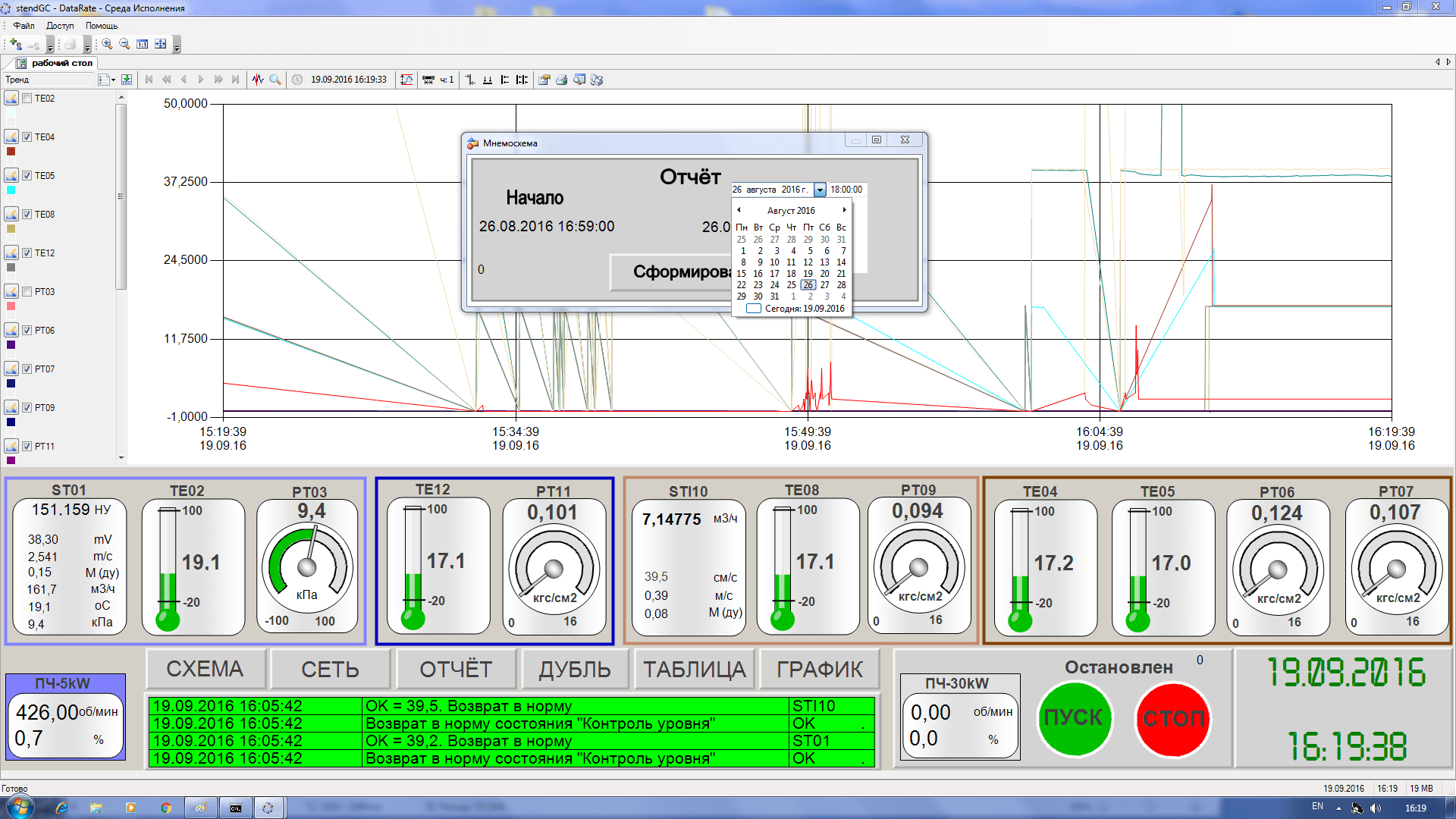Open the trend list dropdown arrow
Viewport: 1456px width, 819px height.
point(113,80)
